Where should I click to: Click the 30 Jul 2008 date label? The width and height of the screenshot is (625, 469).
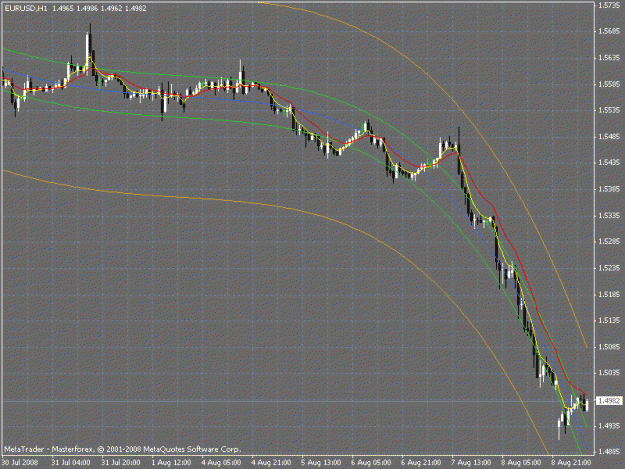point(20,463)
